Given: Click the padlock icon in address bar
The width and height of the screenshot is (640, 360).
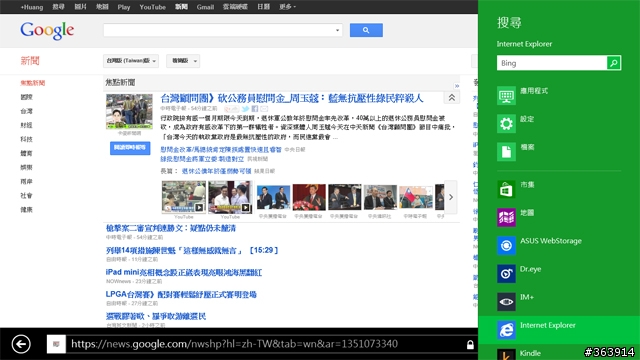Looking at the screenshot, I should [470, 345].
